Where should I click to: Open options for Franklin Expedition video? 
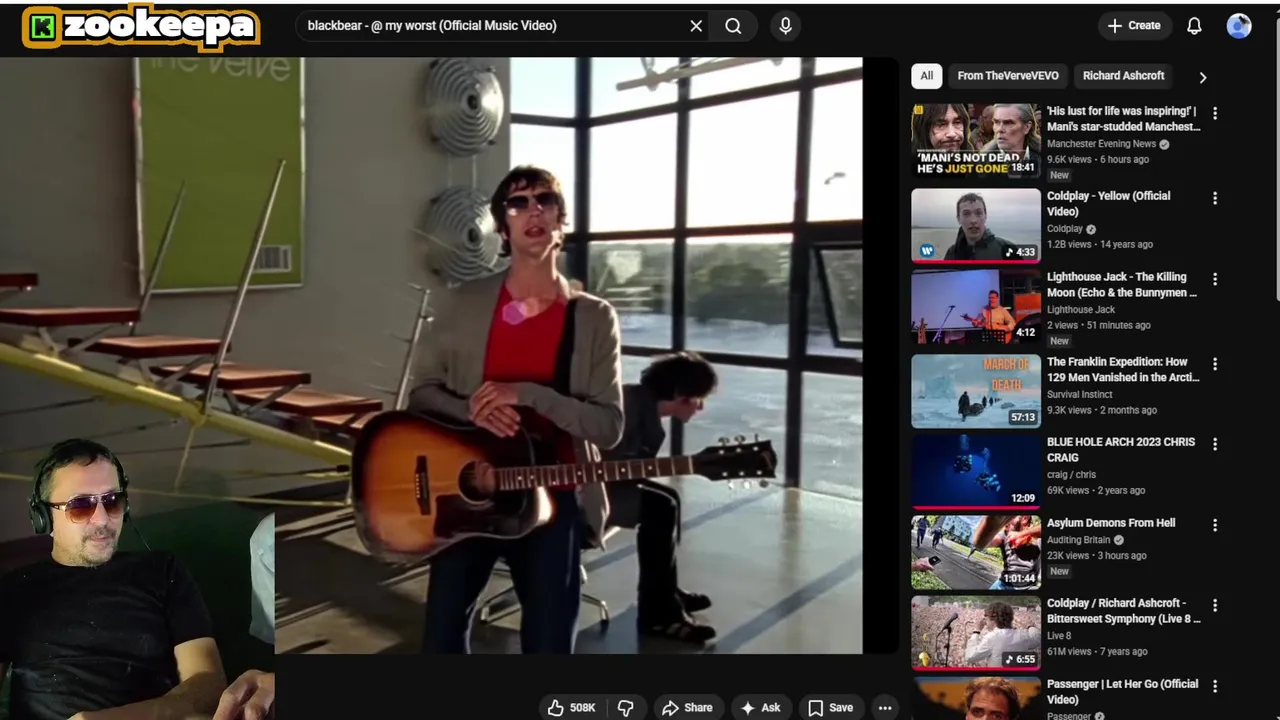(x=1215, y=365)
